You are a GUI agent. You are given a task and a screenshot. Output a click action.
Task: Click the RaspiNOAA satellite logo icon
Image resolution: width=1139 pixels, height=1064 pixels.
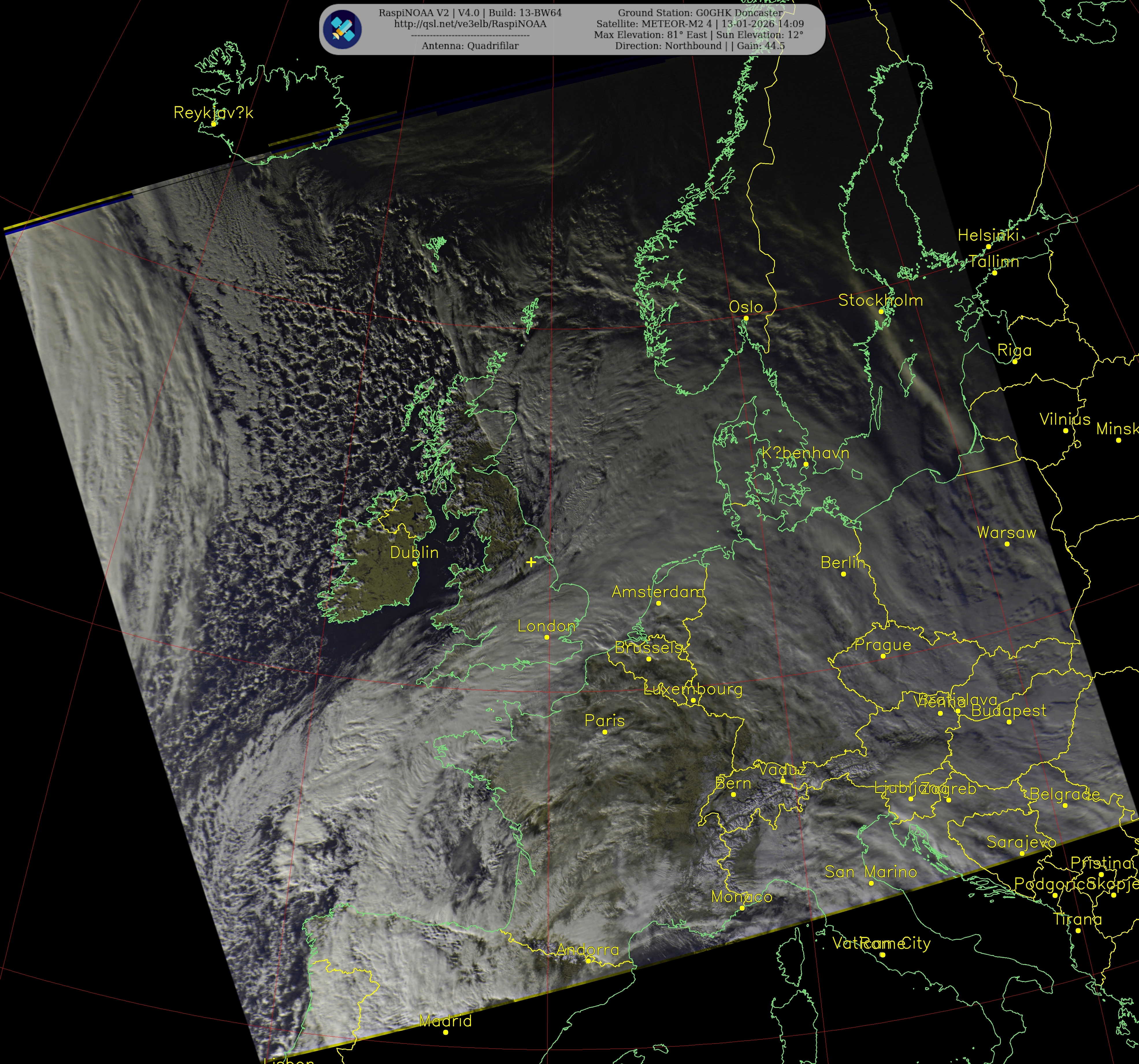pyautogui.click(x=342, y=29)
